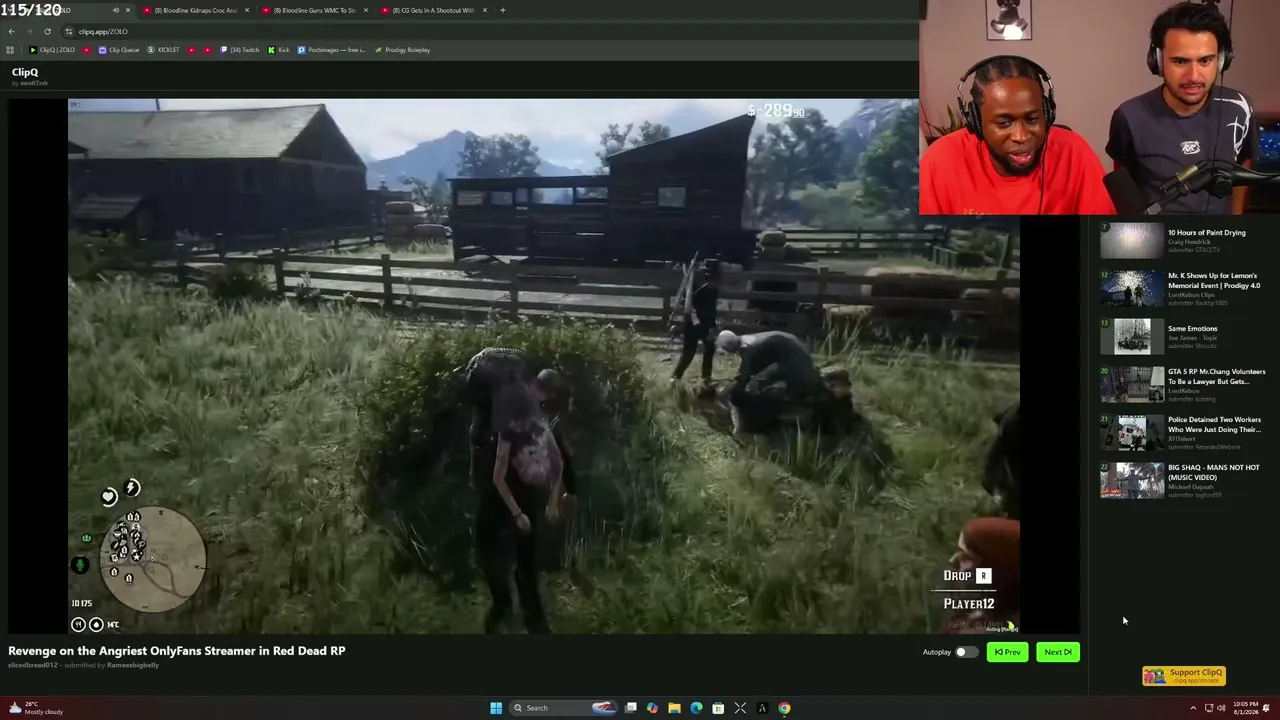
Task: Click the taskbar Search box
Action: tap(563, 708)
